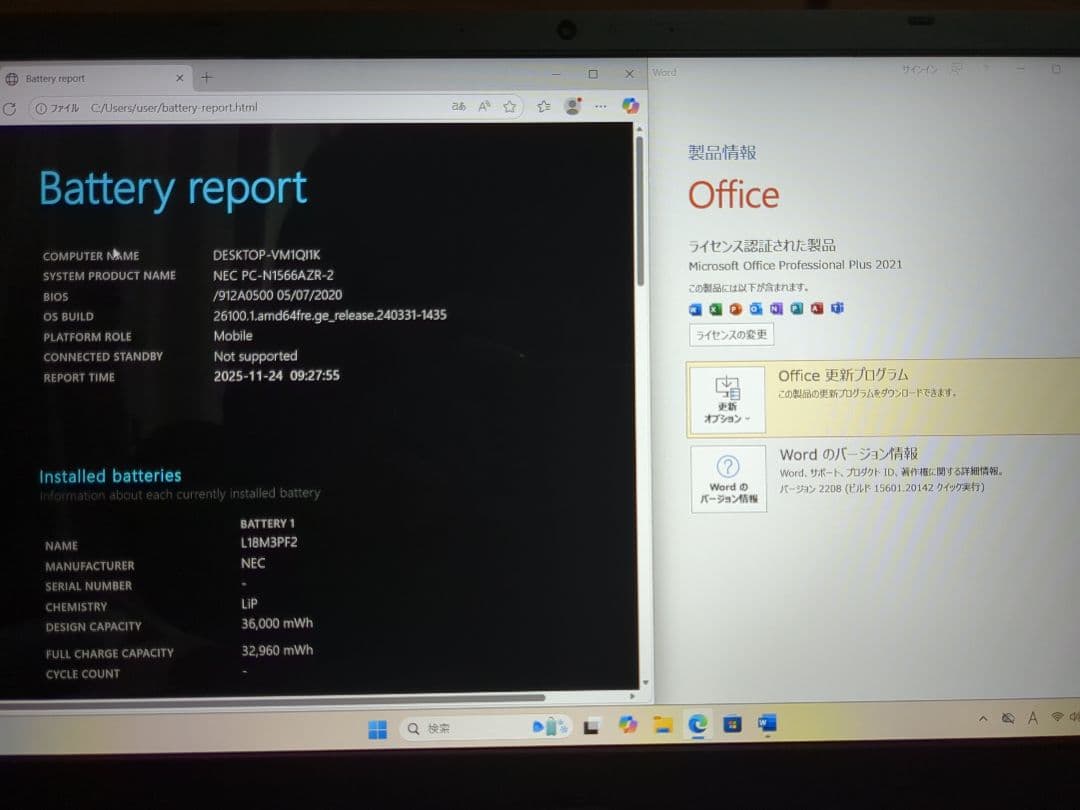Toggle the favorites star in the address bar
Viewport: 1080px width, 810px height.
coord(509,106)
